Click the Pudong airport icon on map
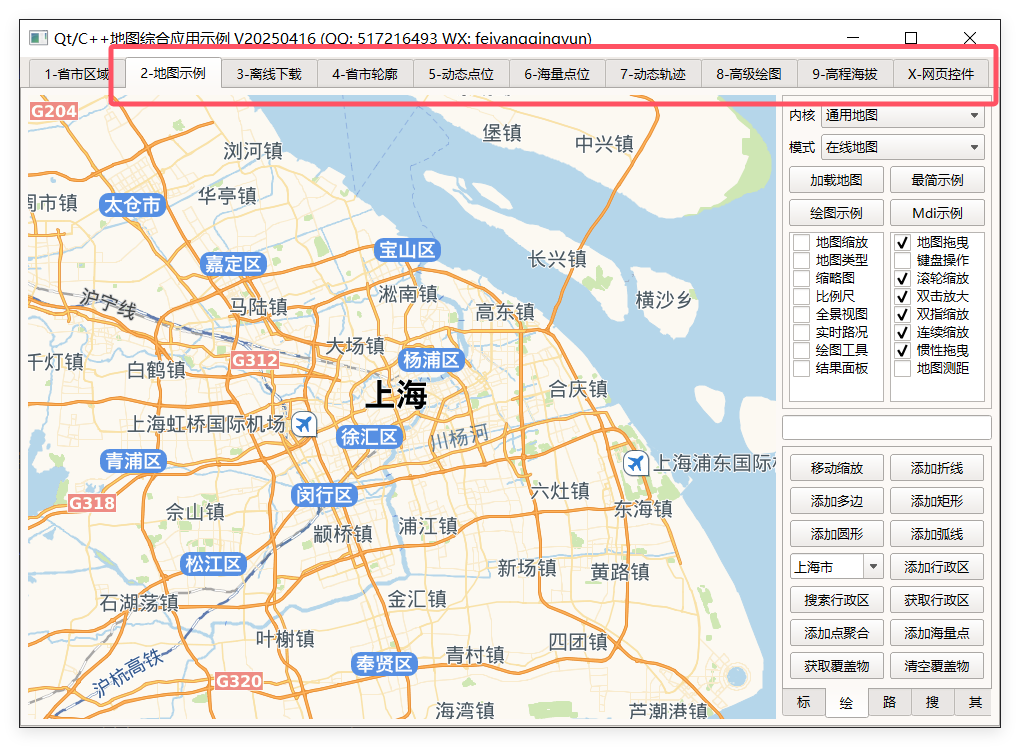 click(636, 463)
